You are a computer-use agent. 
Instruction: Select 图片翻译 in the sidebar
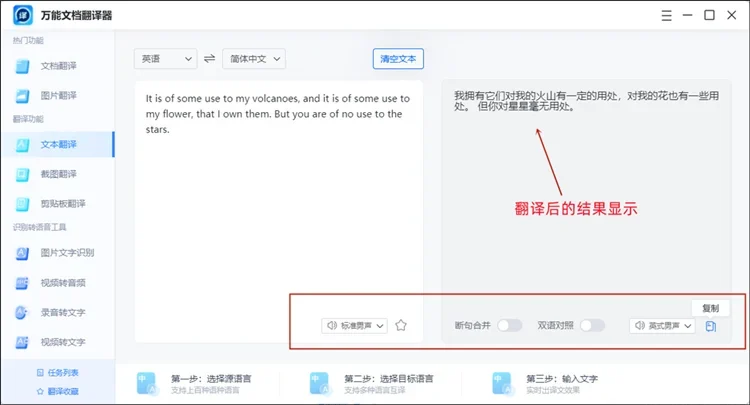57,96
